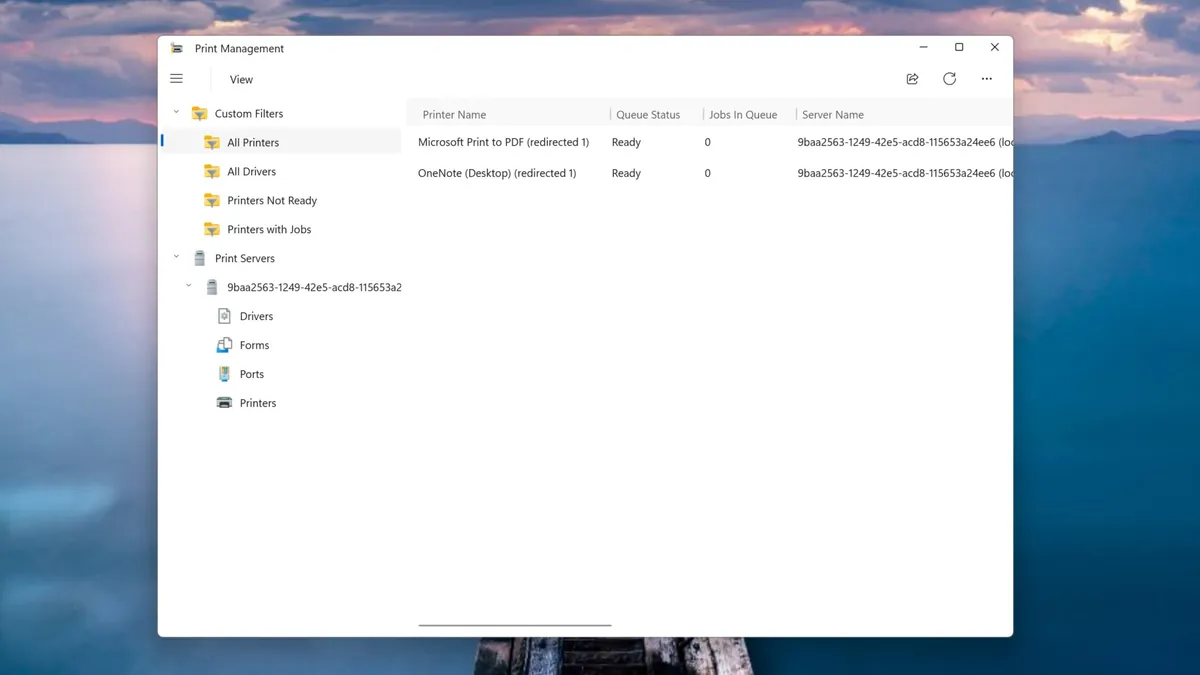This screenshot has height=675, width=1200.
Task: Click Ready status of Microsoft Print to PDF
Action: click(x=626, y=143)
